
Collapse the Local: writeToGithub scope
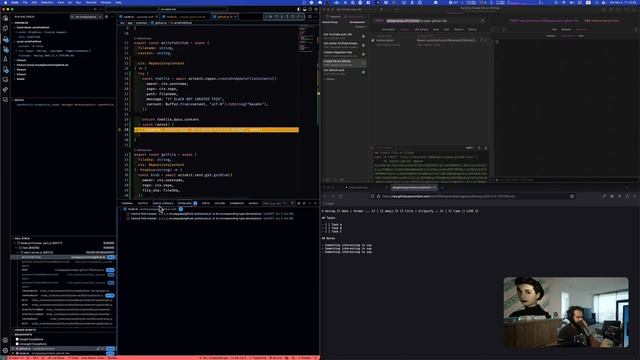(15, 41)
